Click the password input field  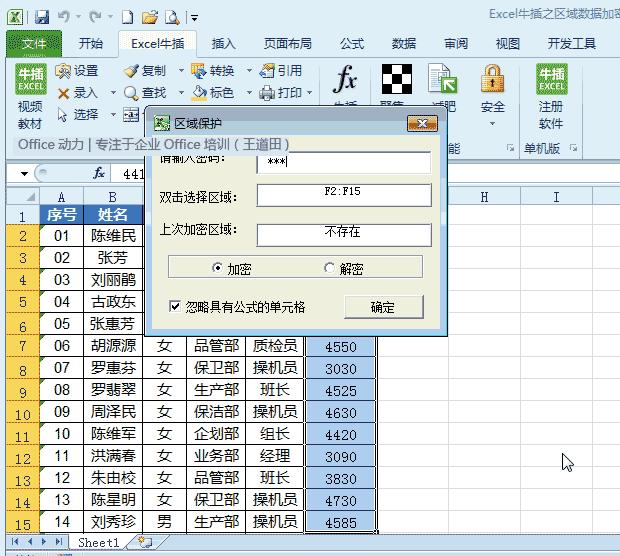point(344,162)
